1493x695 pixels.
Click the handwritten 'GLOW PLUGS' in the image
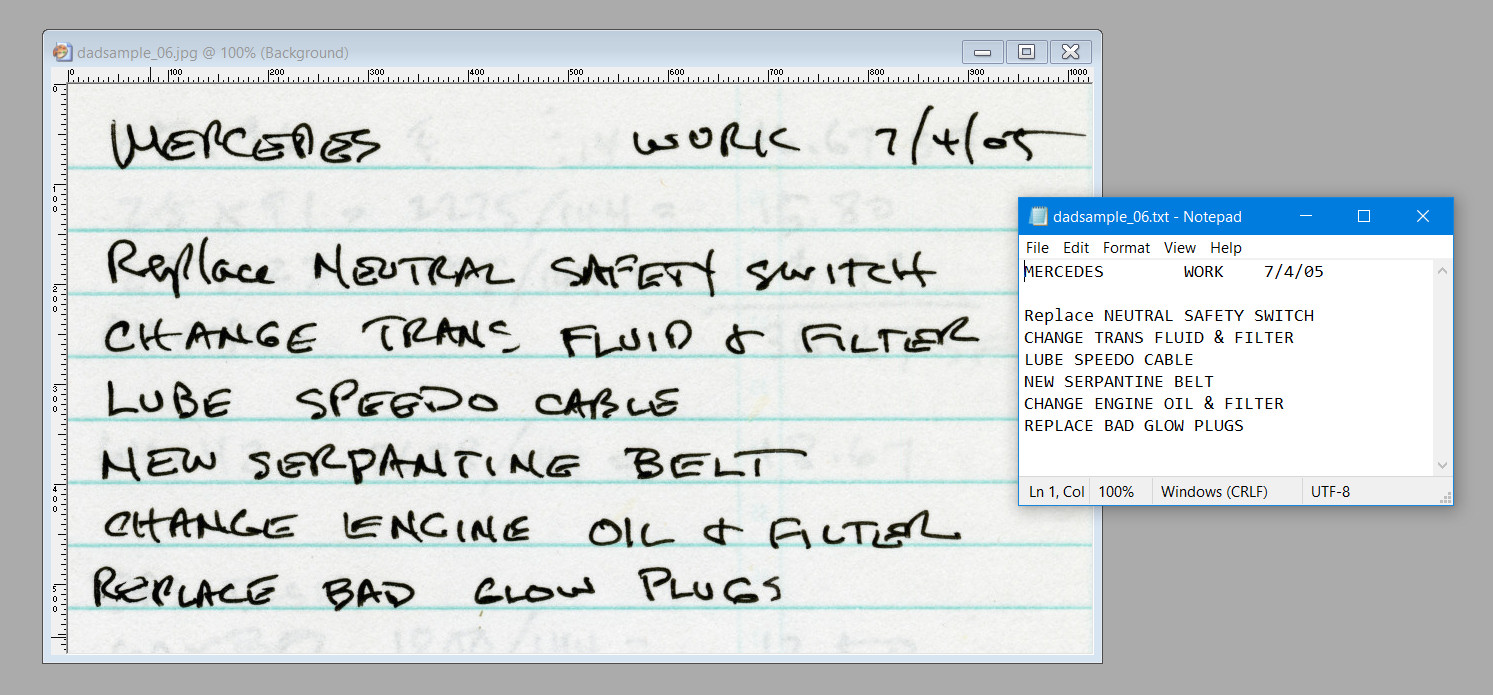[x=629, y=587]
